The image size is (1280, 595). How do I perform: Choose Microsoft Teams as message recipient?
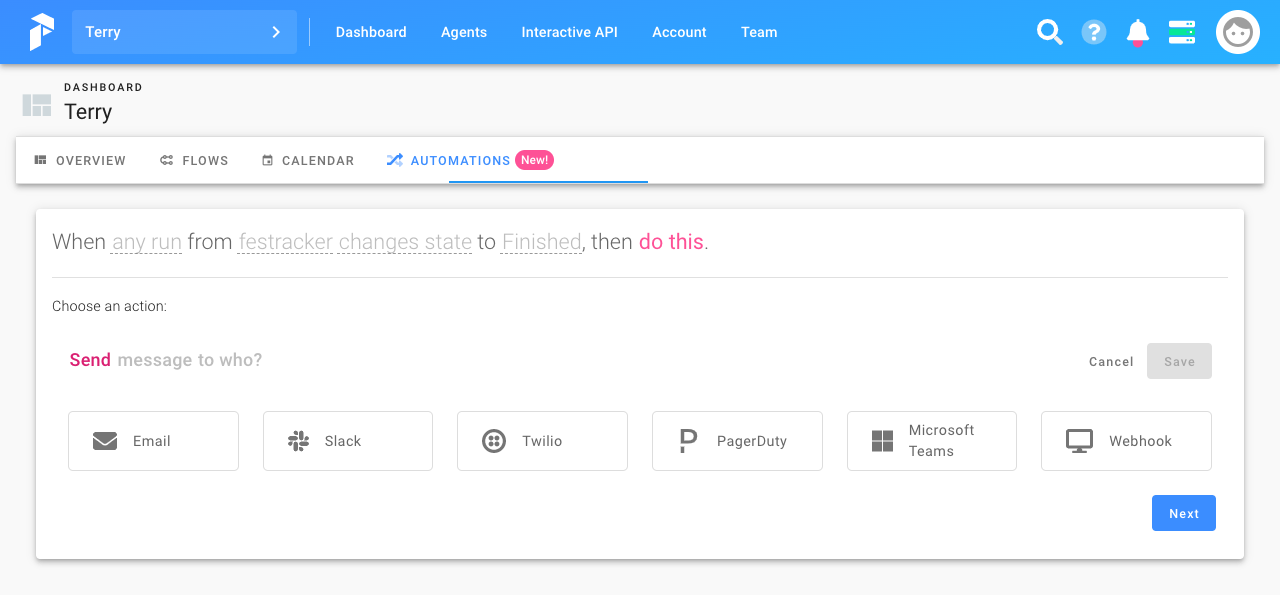[932, 441]
